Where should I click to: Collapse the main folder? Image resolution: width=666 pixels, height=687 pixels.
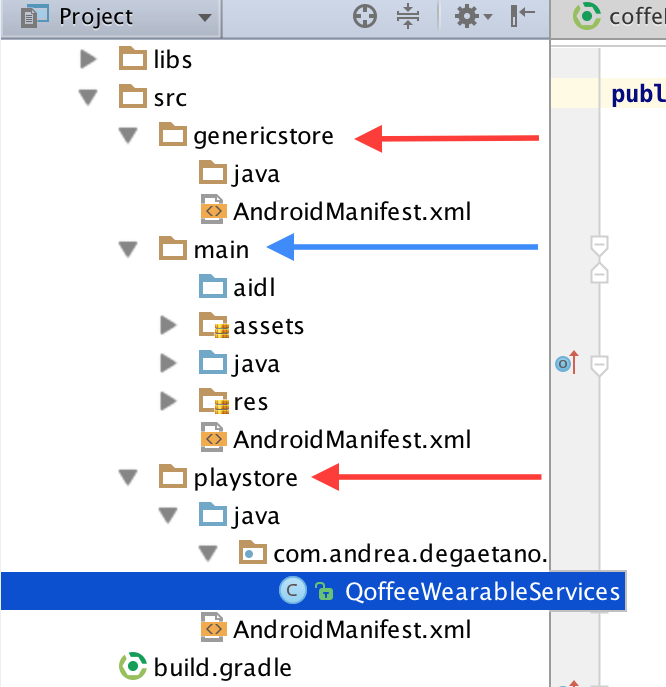pos(128,249)
